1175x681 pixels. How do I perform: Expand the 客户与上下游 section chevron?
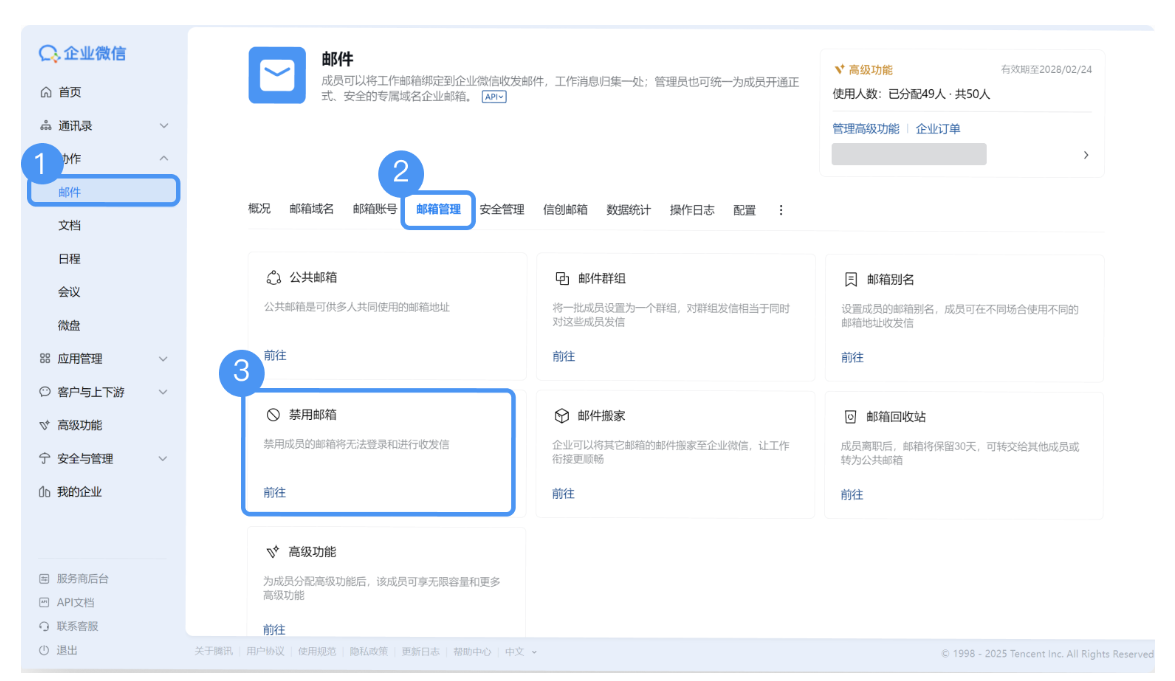[x=163, y=392]
